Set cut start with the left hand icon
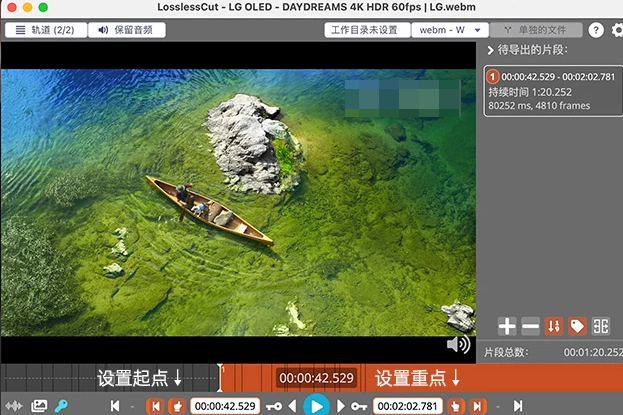 (177, 406)
